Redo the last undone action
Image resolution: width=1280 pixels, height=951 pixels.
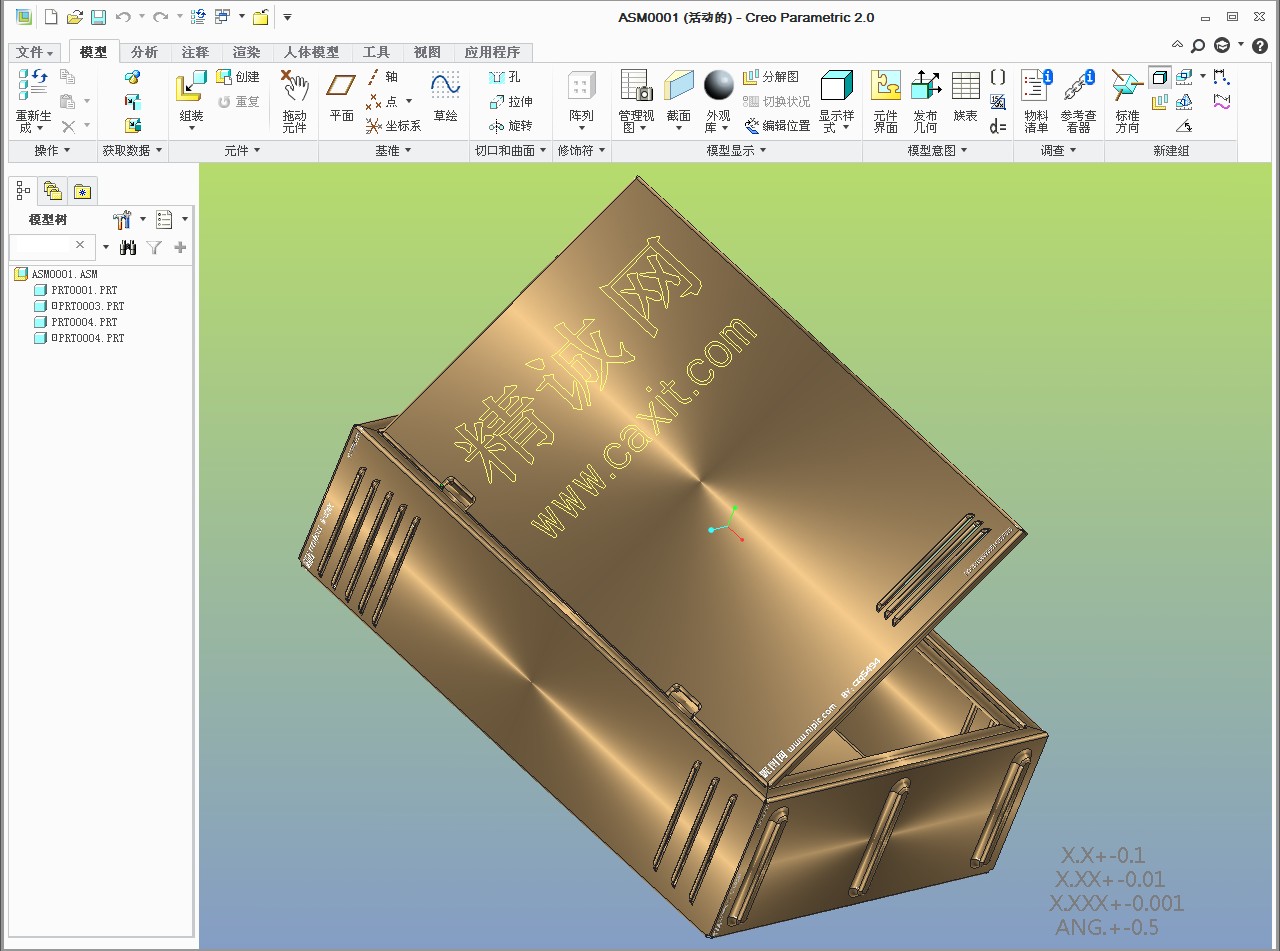coord(160,17)
